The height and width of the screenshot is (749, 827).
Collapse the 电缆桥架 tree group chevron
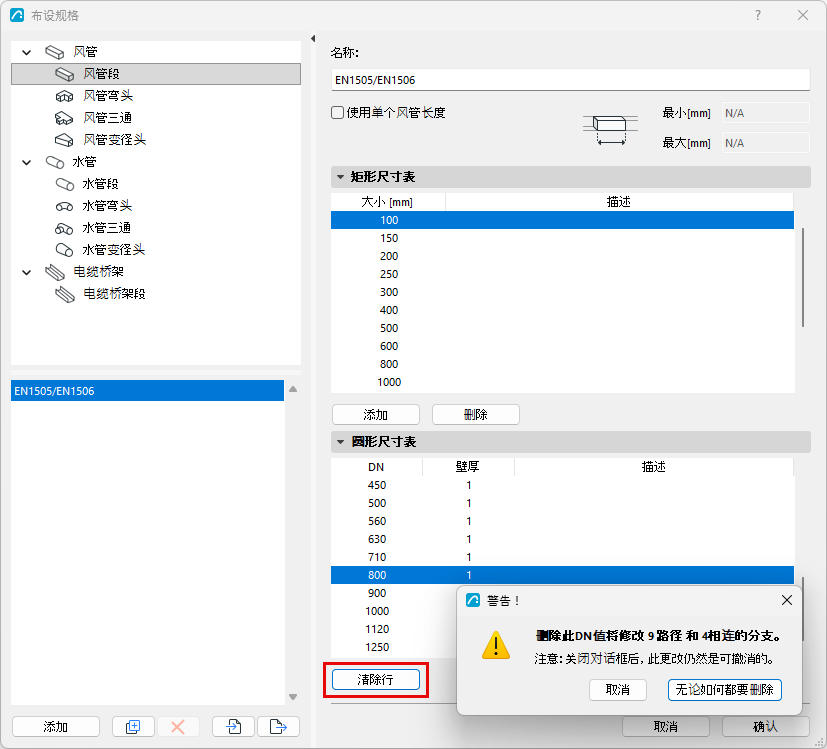click(27, 272)
